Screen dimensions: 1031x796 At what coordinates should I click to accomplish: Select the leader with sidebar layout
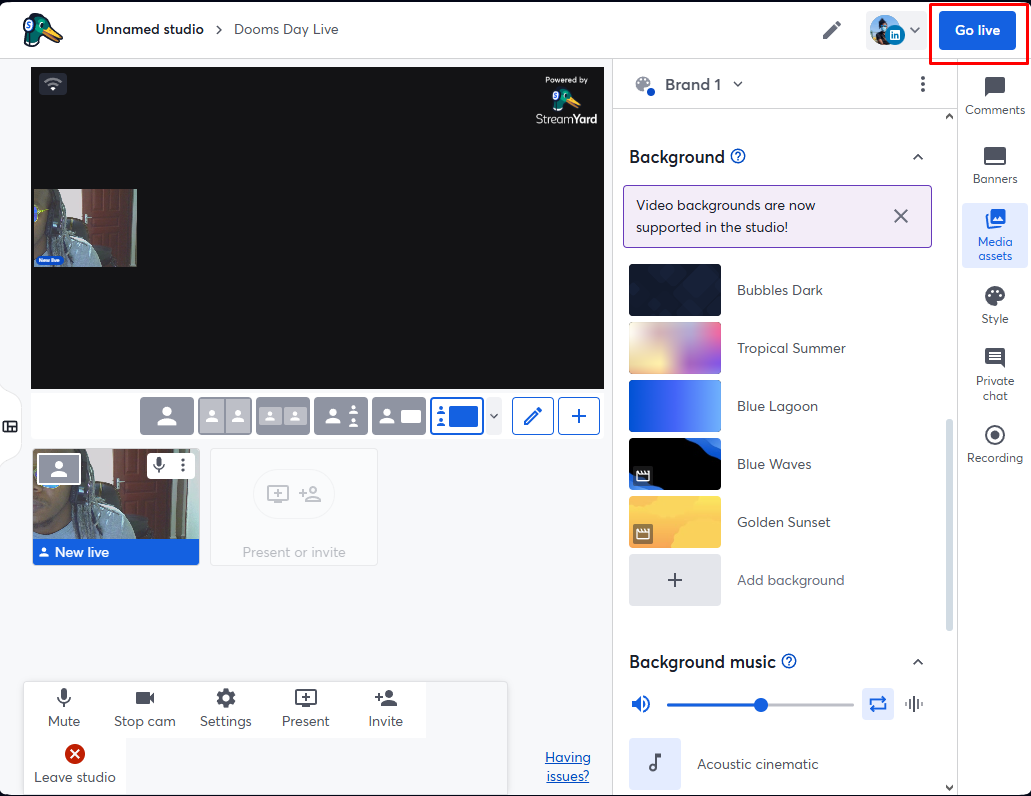click(x=341, y=416)
